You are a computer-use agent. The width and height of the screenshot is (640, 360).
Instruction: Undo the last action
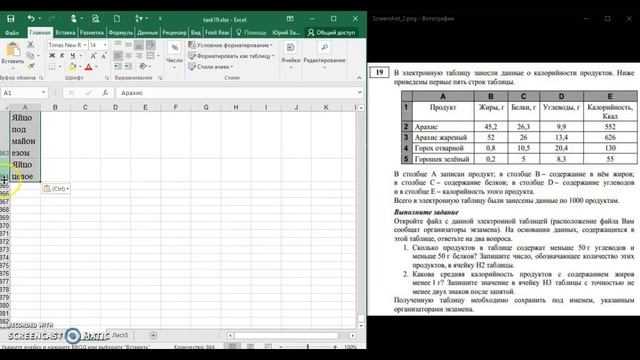(31, 19)
